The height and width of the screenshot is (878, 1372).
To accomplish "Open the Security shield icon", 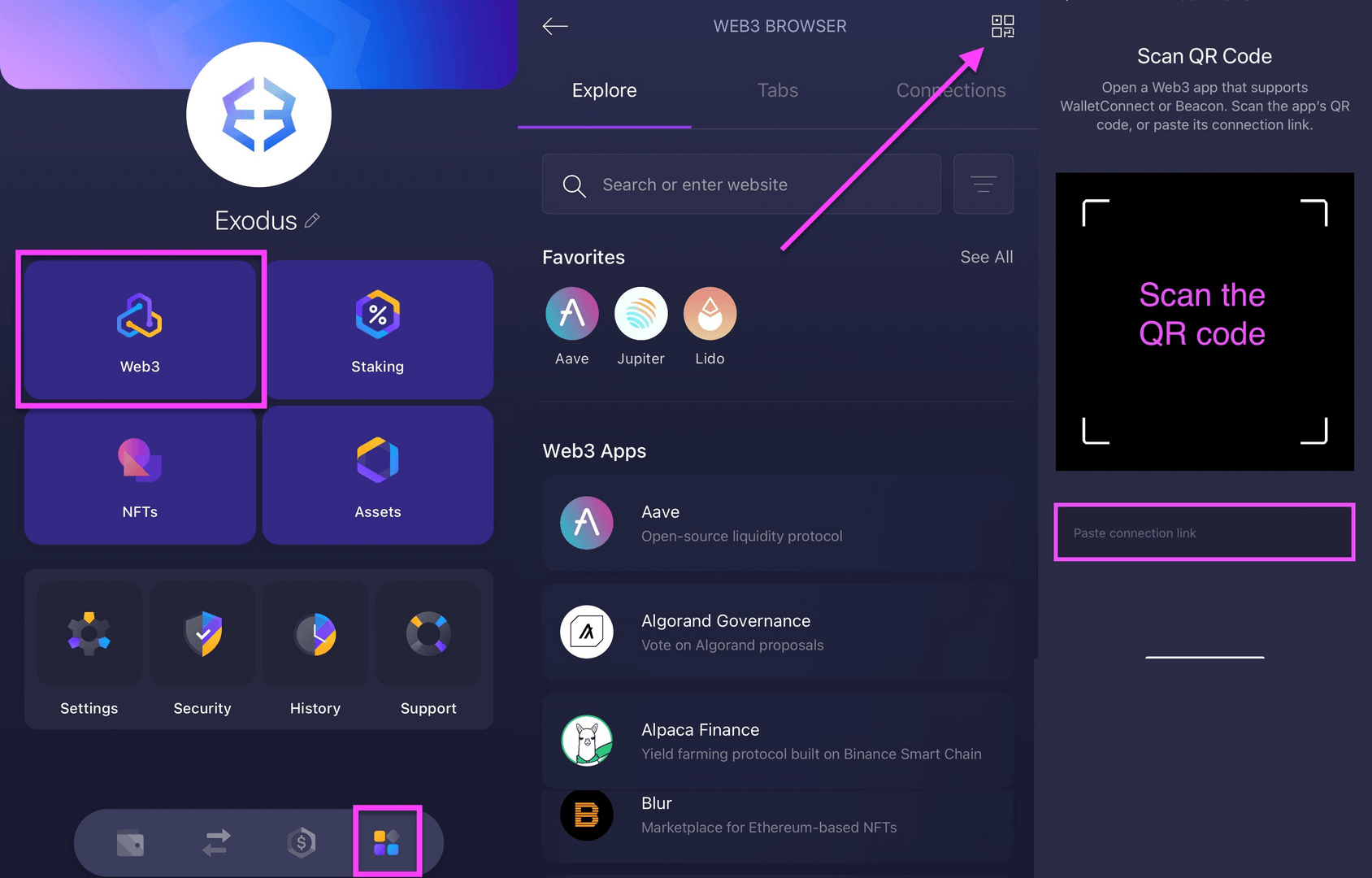I will pos(202,634).
